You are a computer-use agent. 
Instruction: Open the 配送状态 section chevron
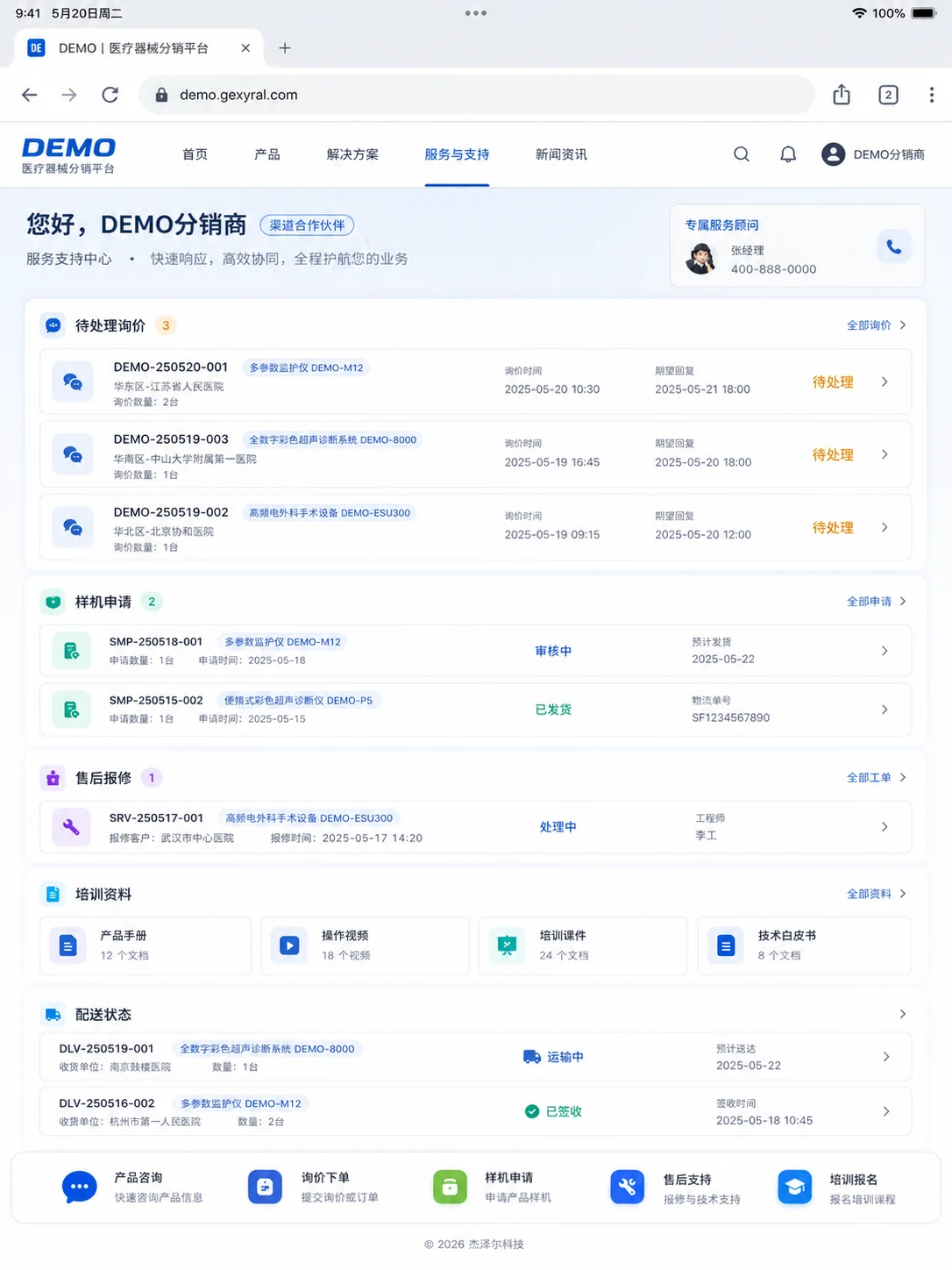coord(903,1014)
